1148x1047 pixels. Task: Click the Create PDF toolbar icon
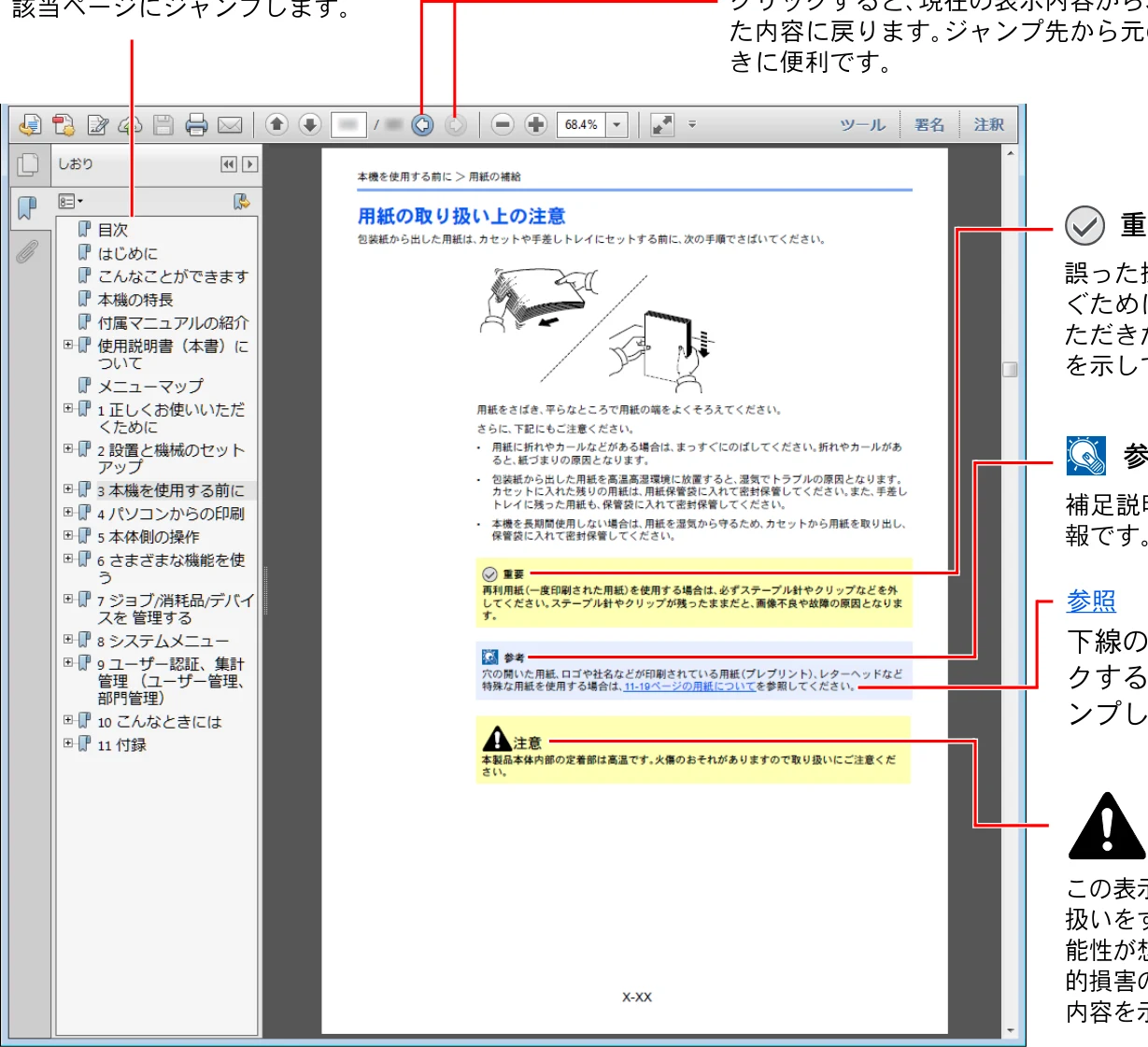point(64,125)
